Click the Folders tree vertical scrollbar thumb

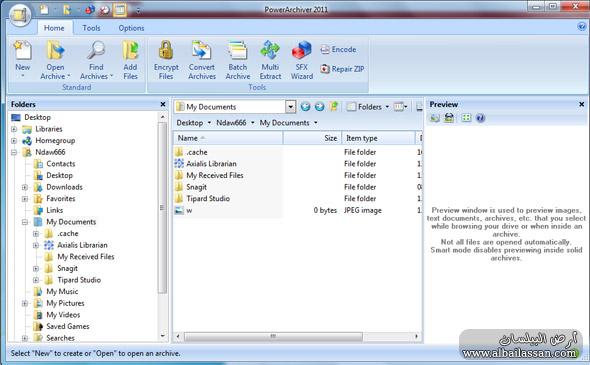[x=163, y=208]
